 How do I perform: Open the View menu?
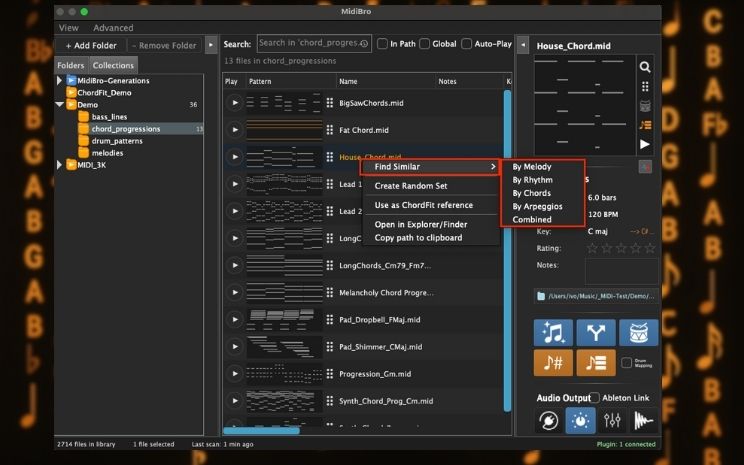tap(69, 28)
